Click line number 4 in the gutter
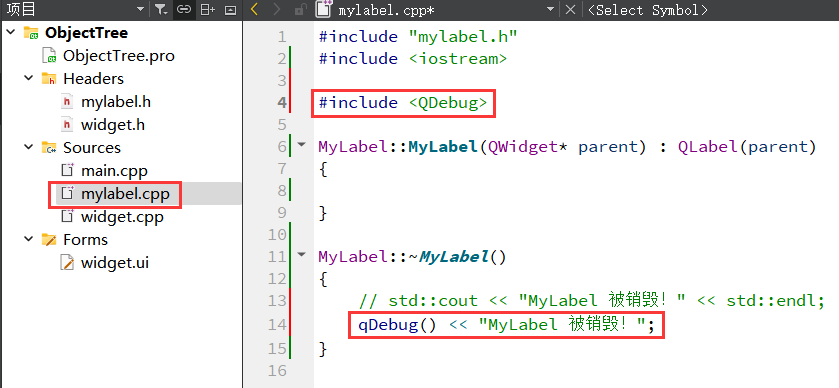Image resolution: width=839 pixels, height=388 pixels. click(x=281, y=103)
